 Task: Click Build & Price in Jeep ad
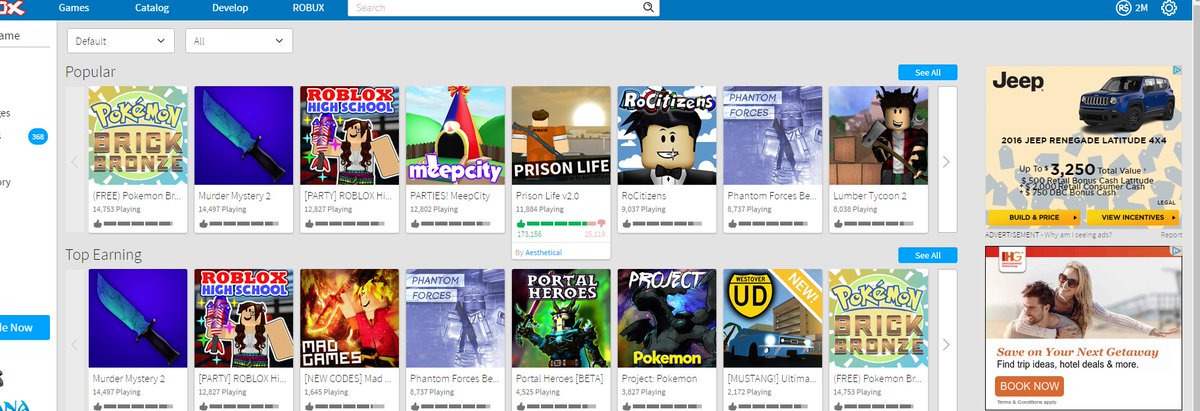1033,216
